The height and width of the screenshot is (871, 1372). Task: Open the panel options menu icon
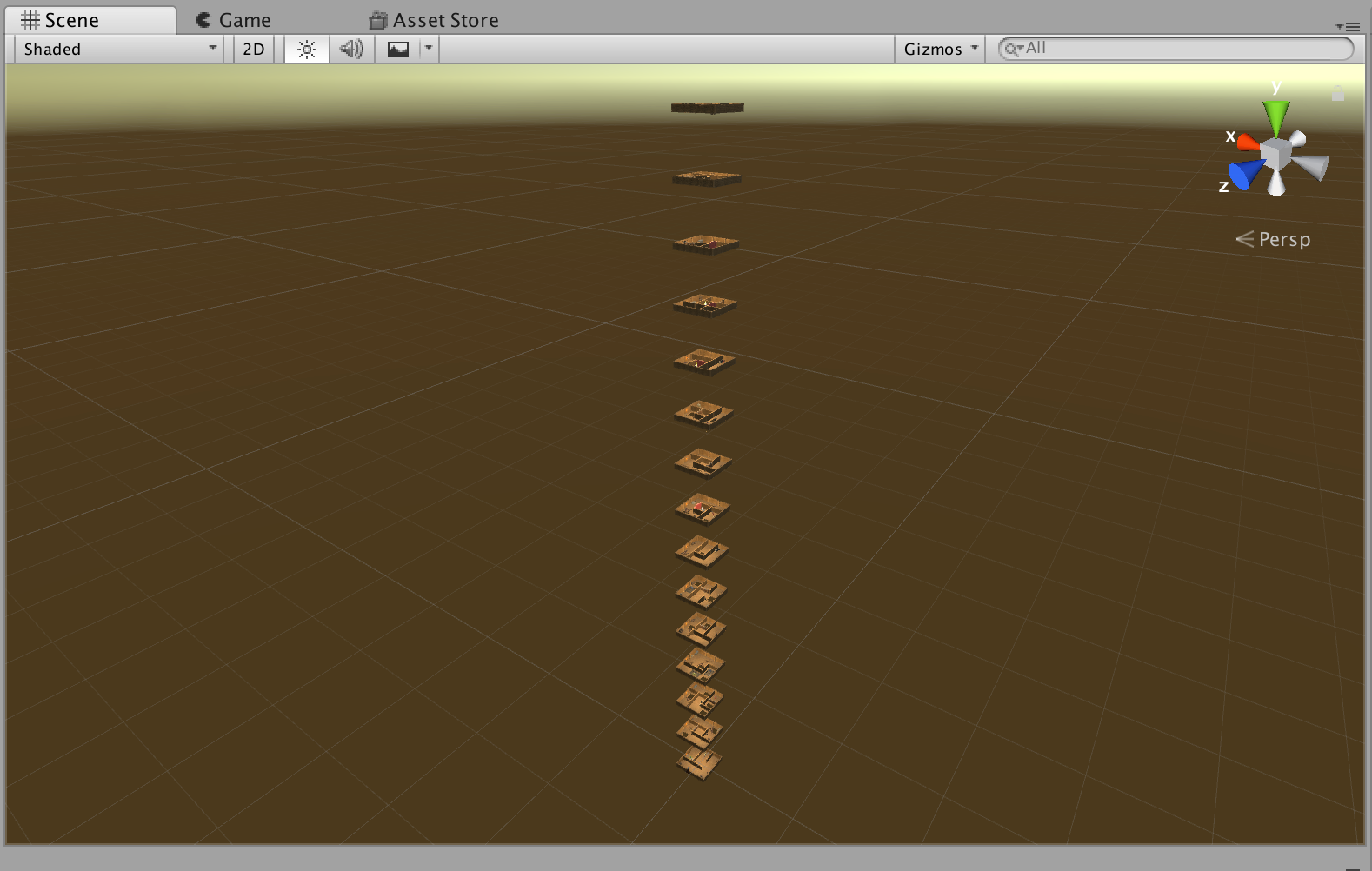[x=1347, y=27]
